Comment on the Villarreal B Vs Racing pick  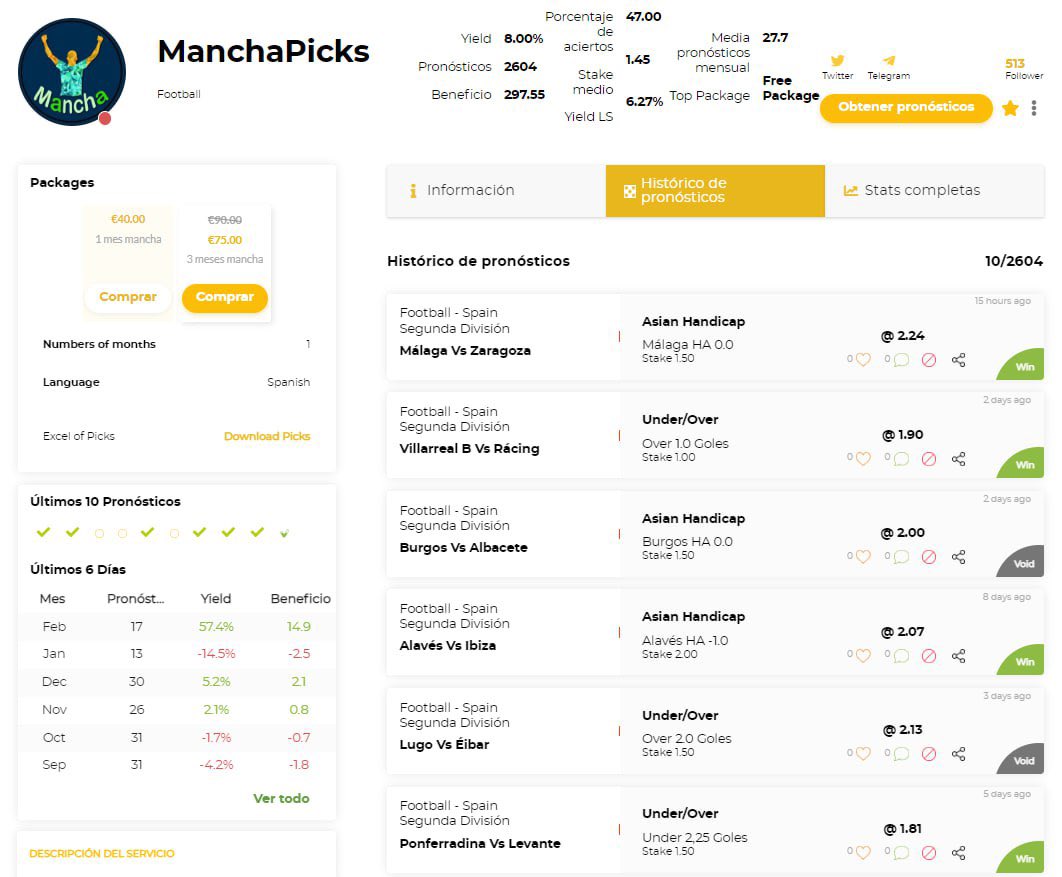point(901,458)
